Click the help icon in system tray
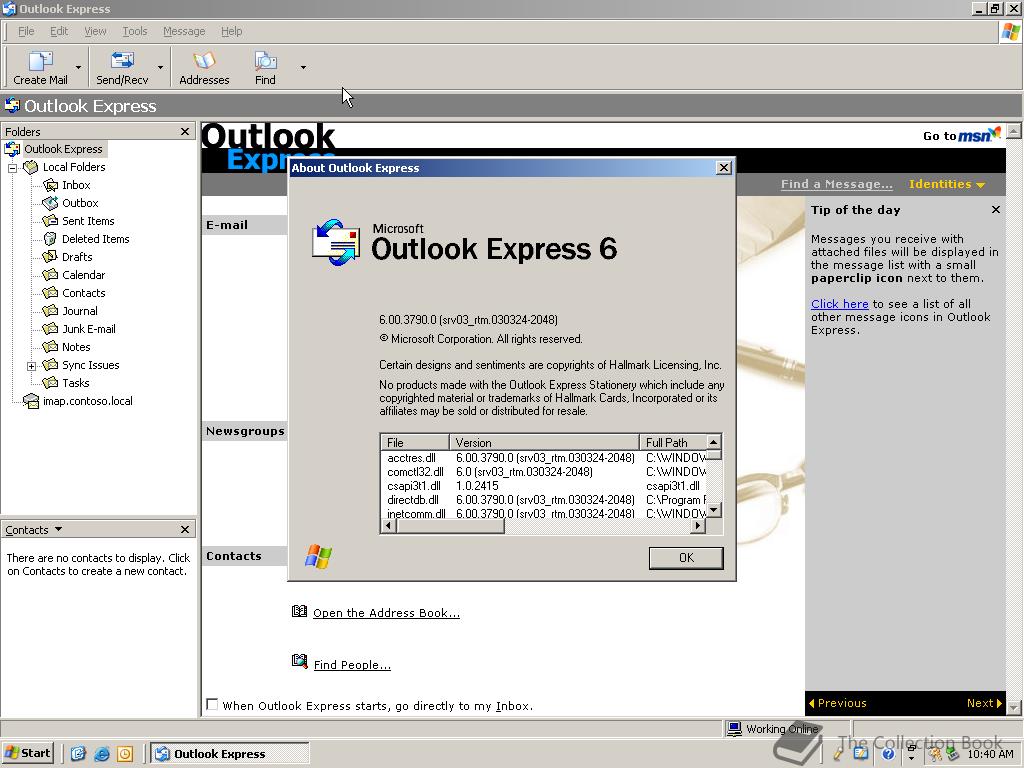Image resolution: width=1024 pixels, height=768 pixels. (888, 754)
